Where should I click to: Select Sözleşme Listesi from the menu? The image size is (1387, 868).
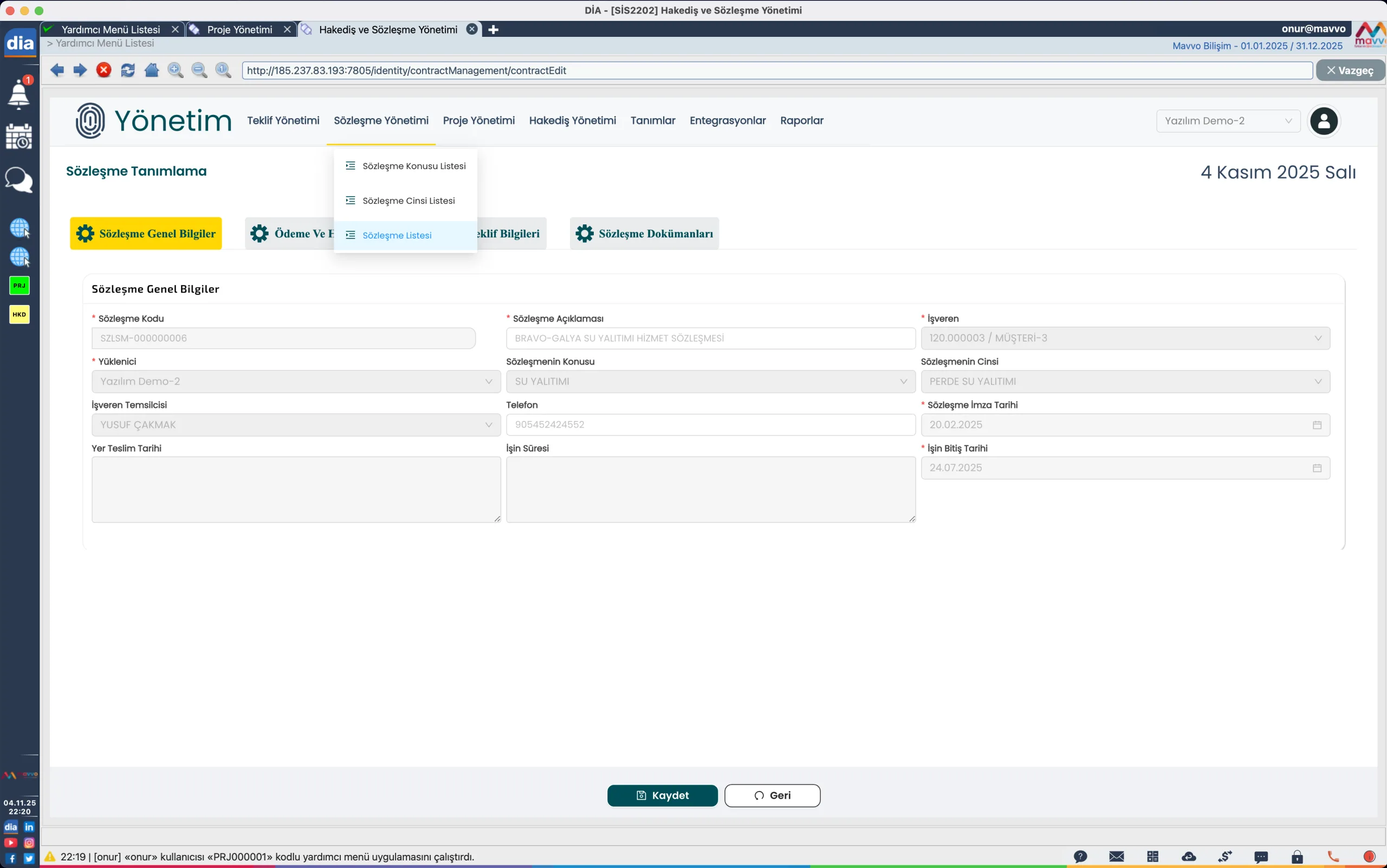click(397, 235)
